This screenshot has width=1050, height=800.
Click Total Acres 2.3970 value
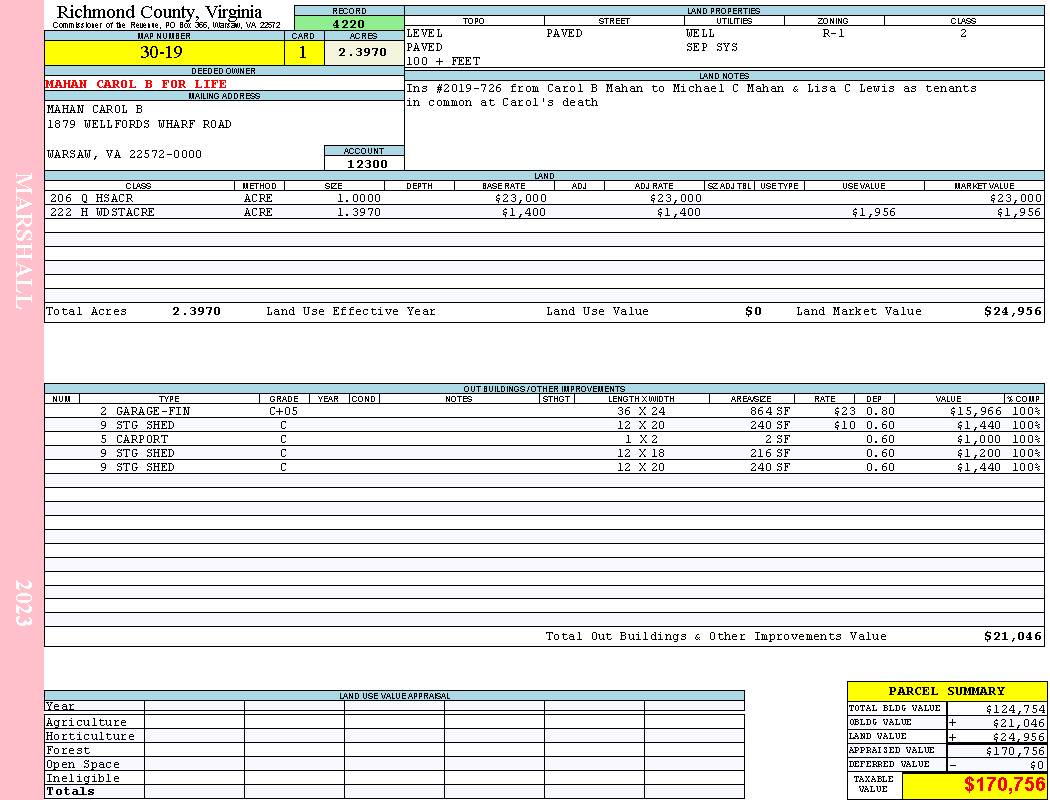point(196,311)
